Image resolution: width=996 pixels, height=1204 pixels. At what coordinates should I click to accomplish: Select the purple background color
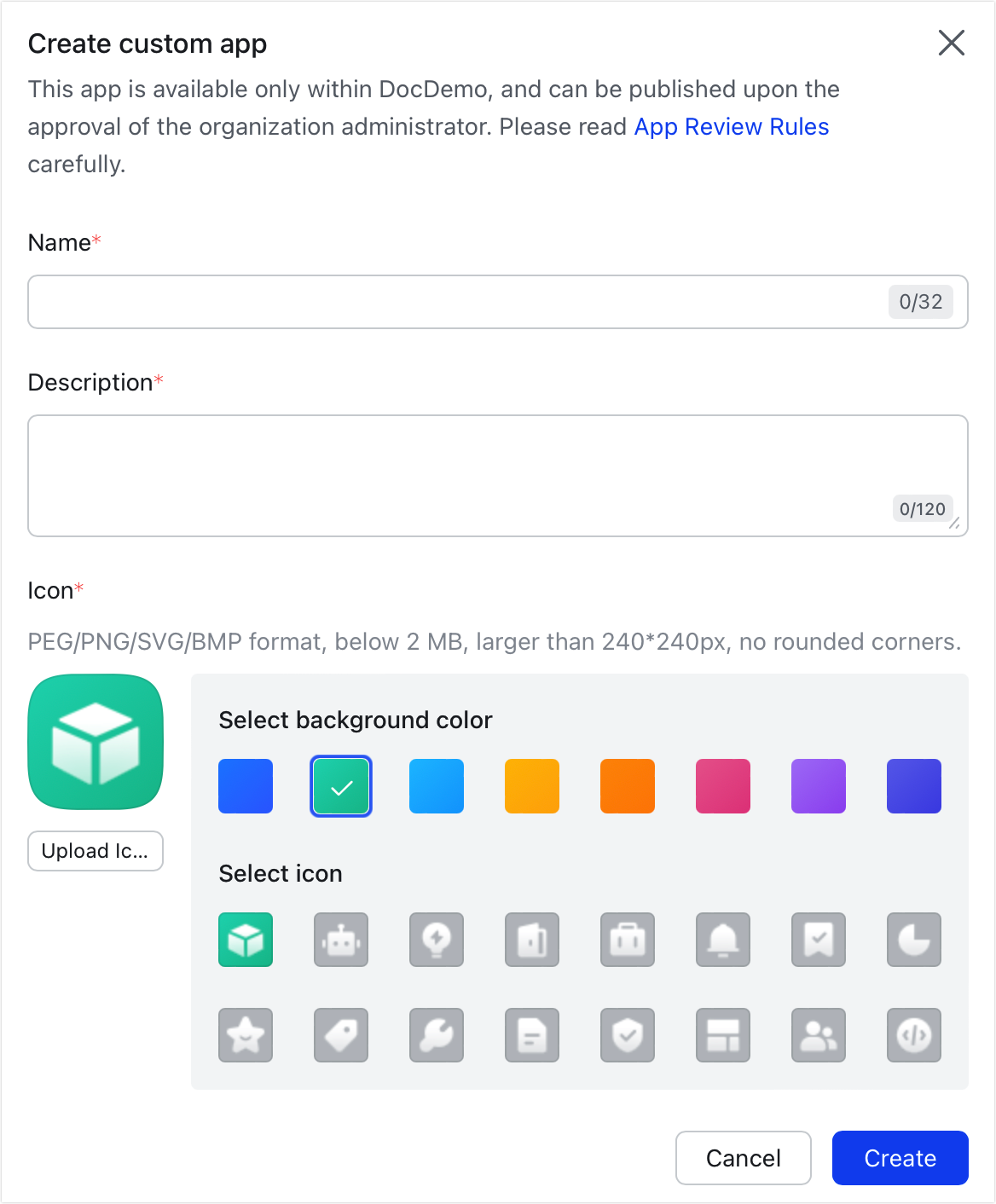point(819,786)
